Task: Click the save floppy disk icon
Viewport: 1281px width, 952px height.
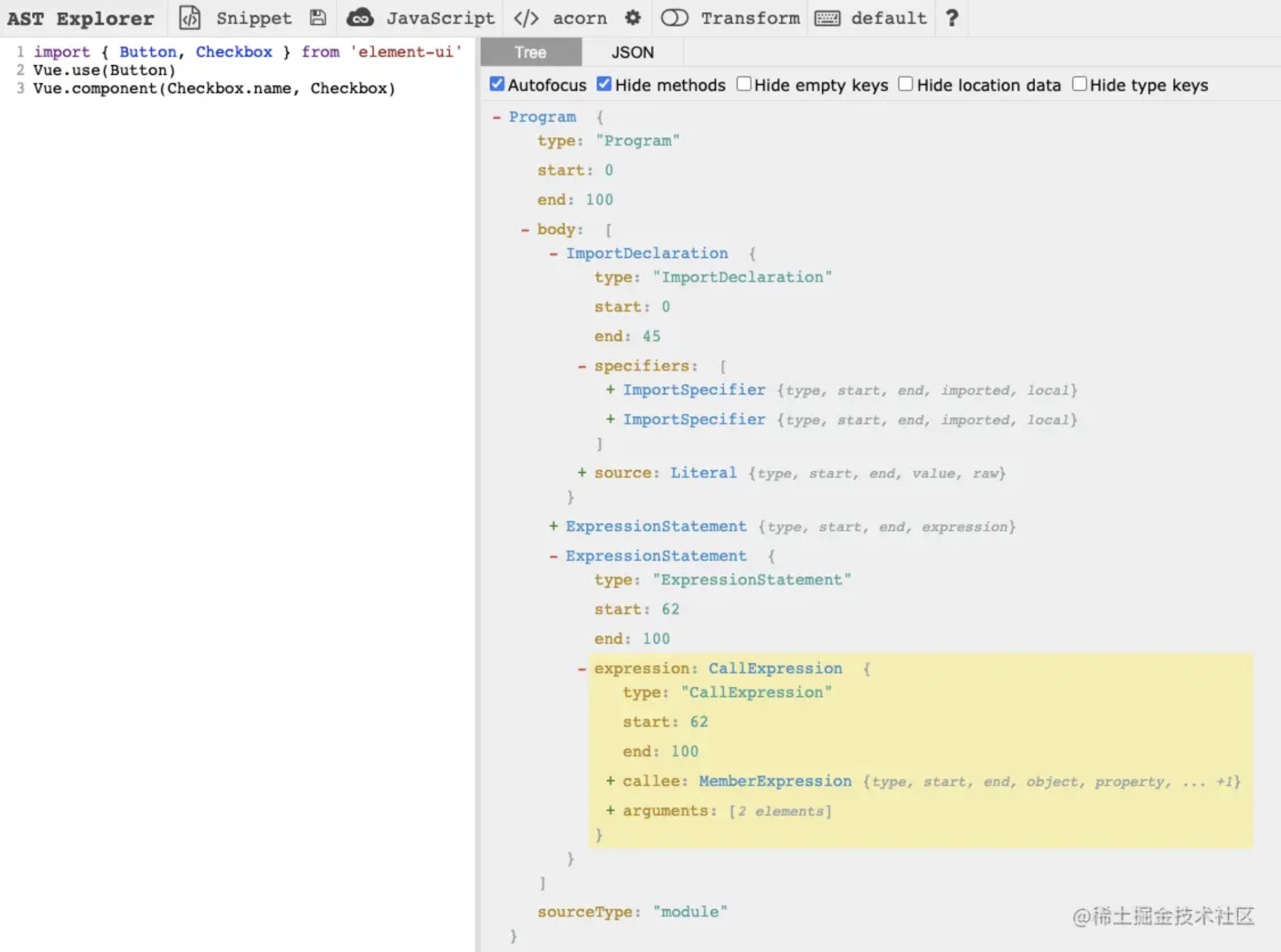Action: click(x=318, y=18)
